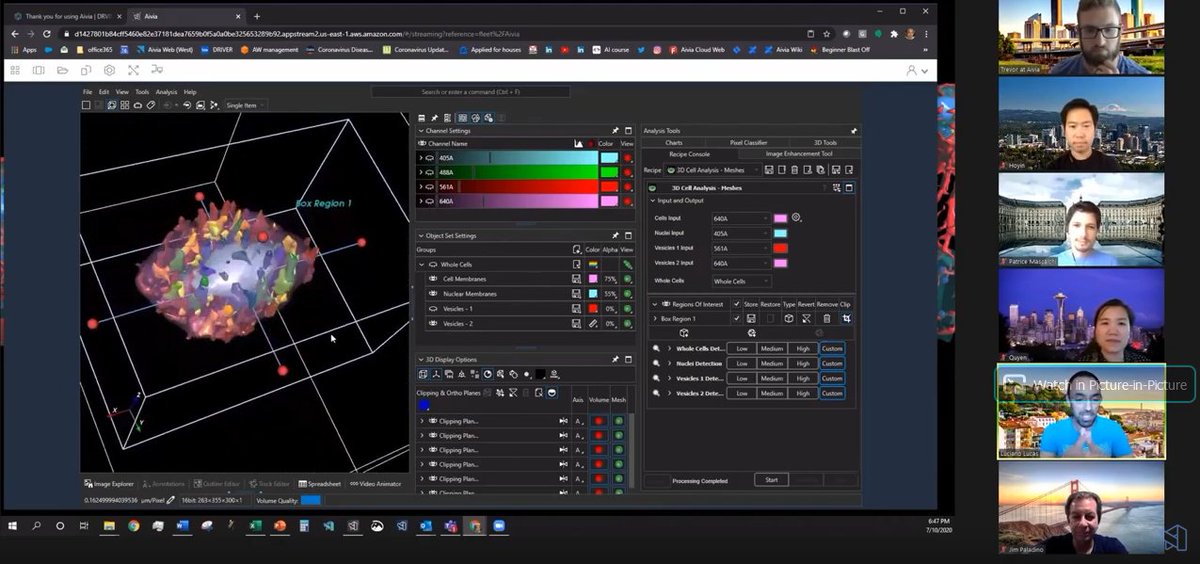
Task: Open AppStream application grid launcher icon
Action: click(x=15, y=70)
